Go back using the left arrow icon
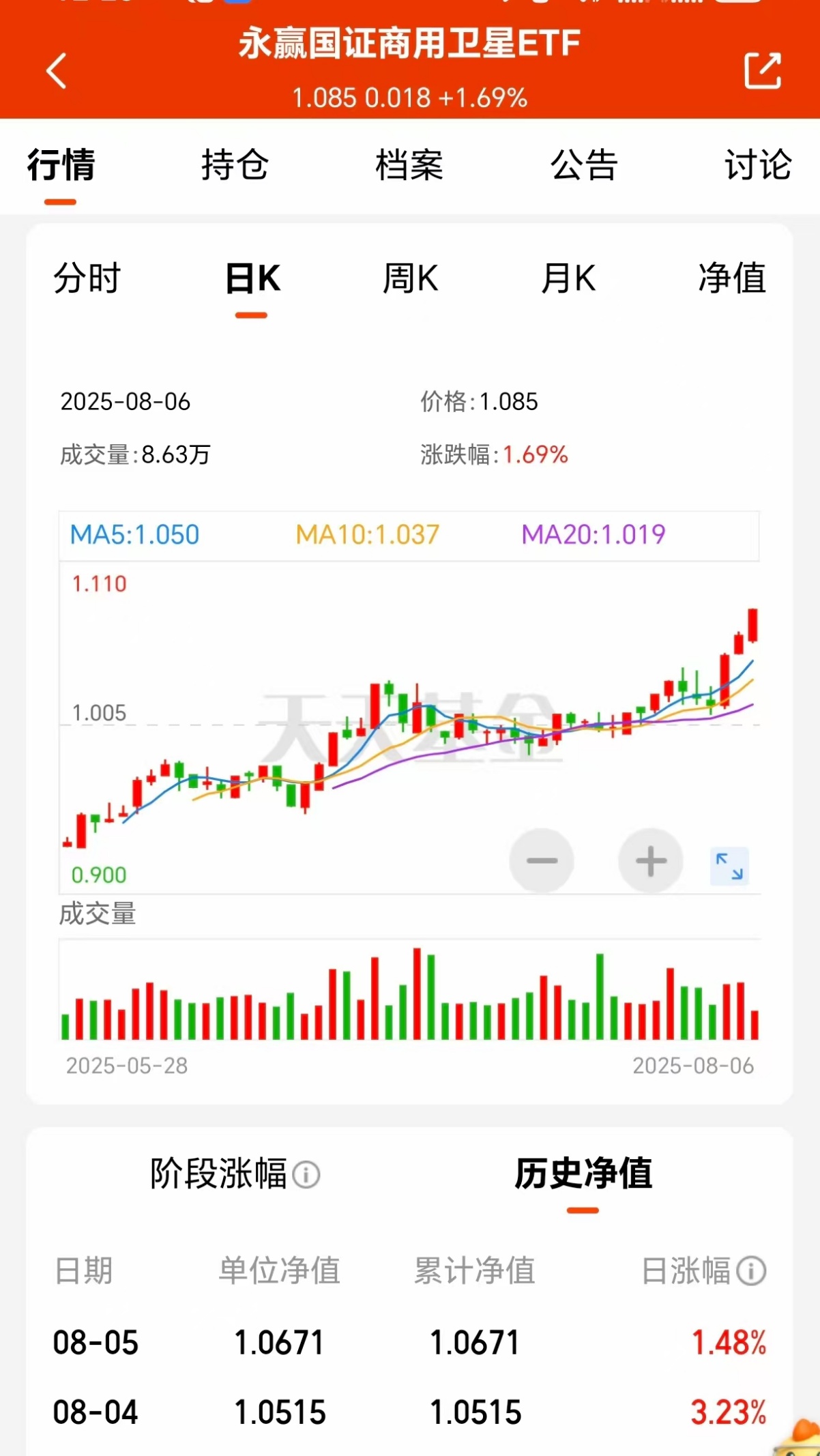Image resolution: width=820 pixels, height=1456 pixels. click(57, 70)
